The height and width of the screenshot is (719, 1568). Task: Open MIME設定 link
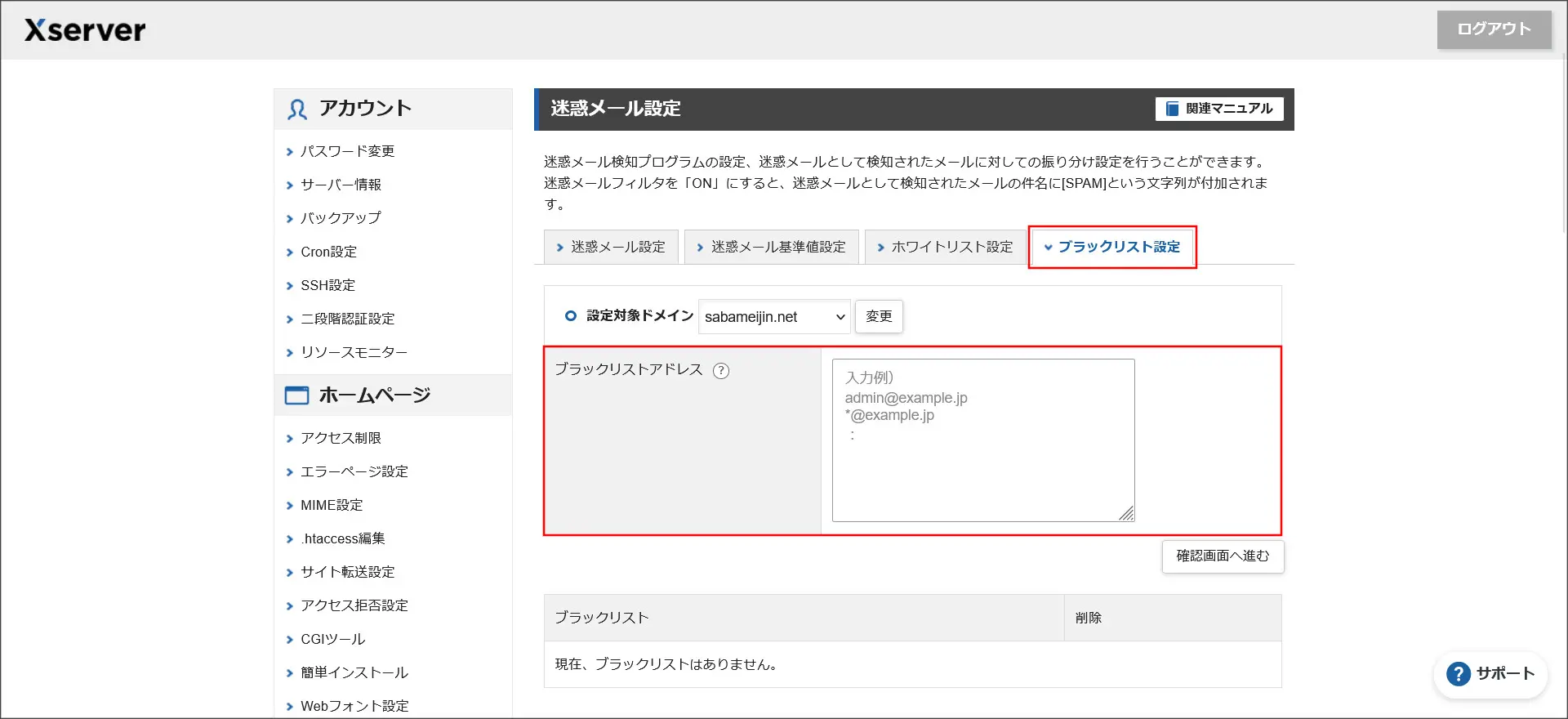332,505
